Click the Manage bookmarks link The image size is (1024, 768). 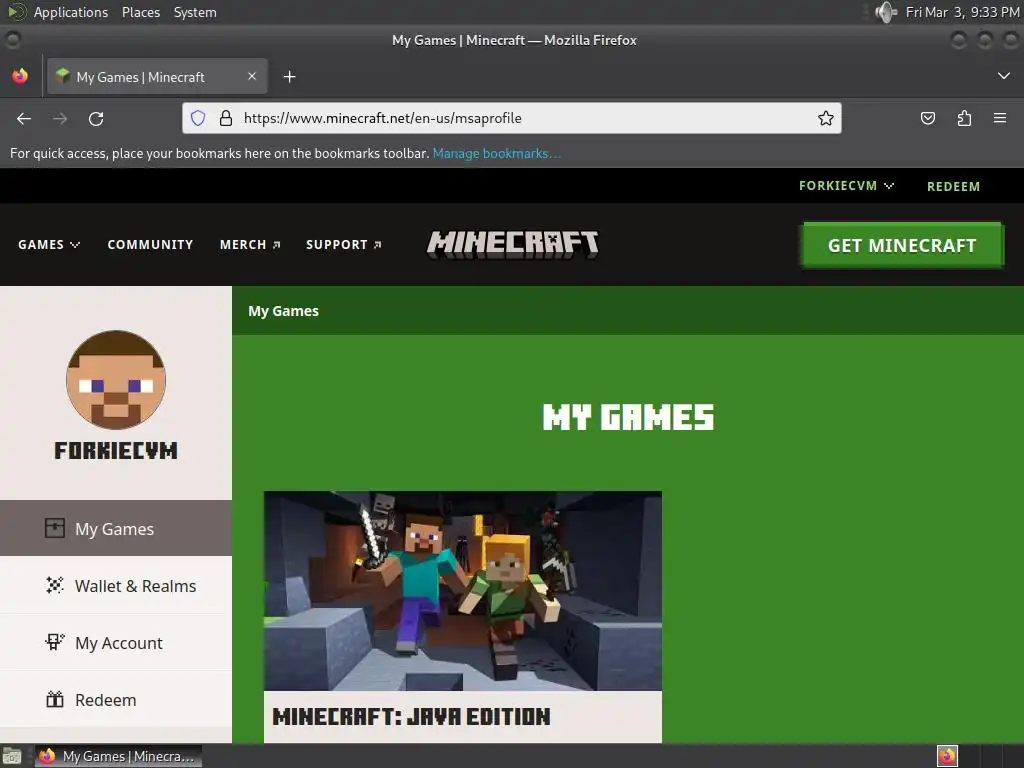coord(496,153)
